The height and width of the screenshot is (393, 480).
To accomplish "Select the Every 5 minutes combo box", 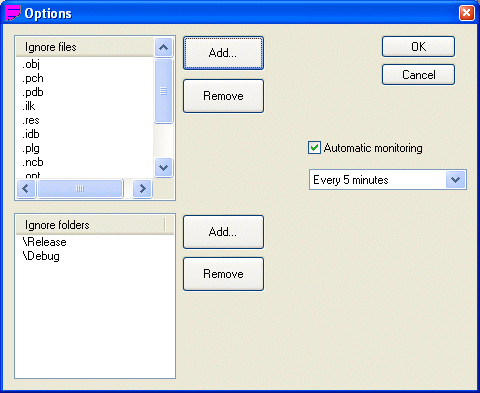I will tap(387, 180).
